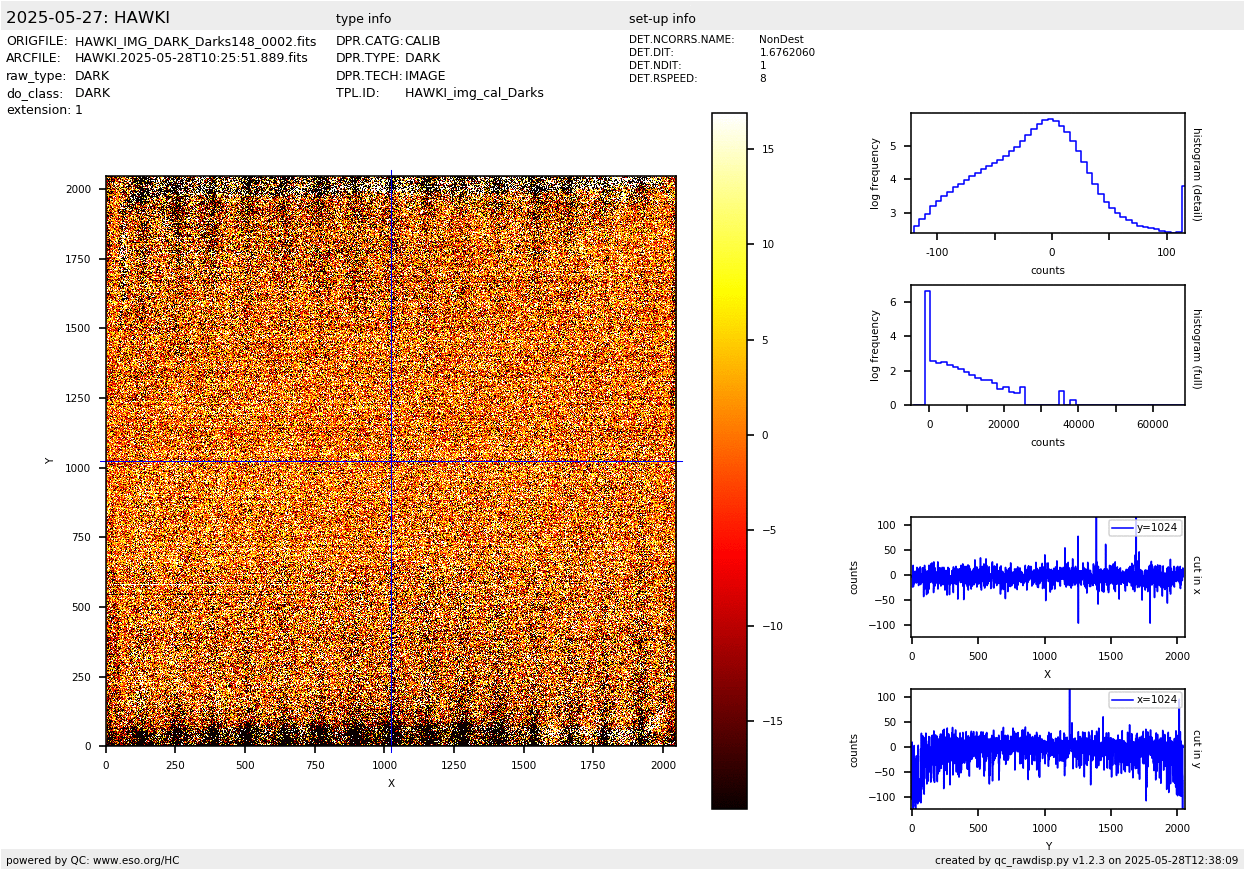The image size is (1245, 870).
Task: Click the DET.DIT value 1.6762060
Action: (787, 53)
